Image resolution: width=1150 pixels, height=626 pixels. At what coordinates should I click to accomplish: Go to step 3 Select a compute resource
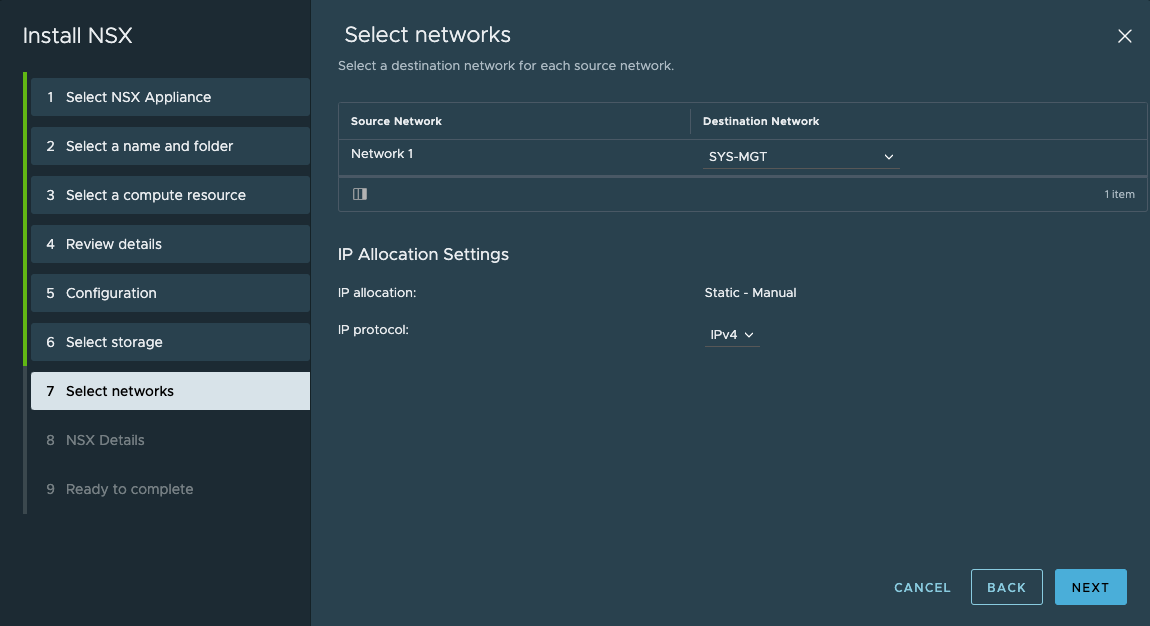point(170,195)
